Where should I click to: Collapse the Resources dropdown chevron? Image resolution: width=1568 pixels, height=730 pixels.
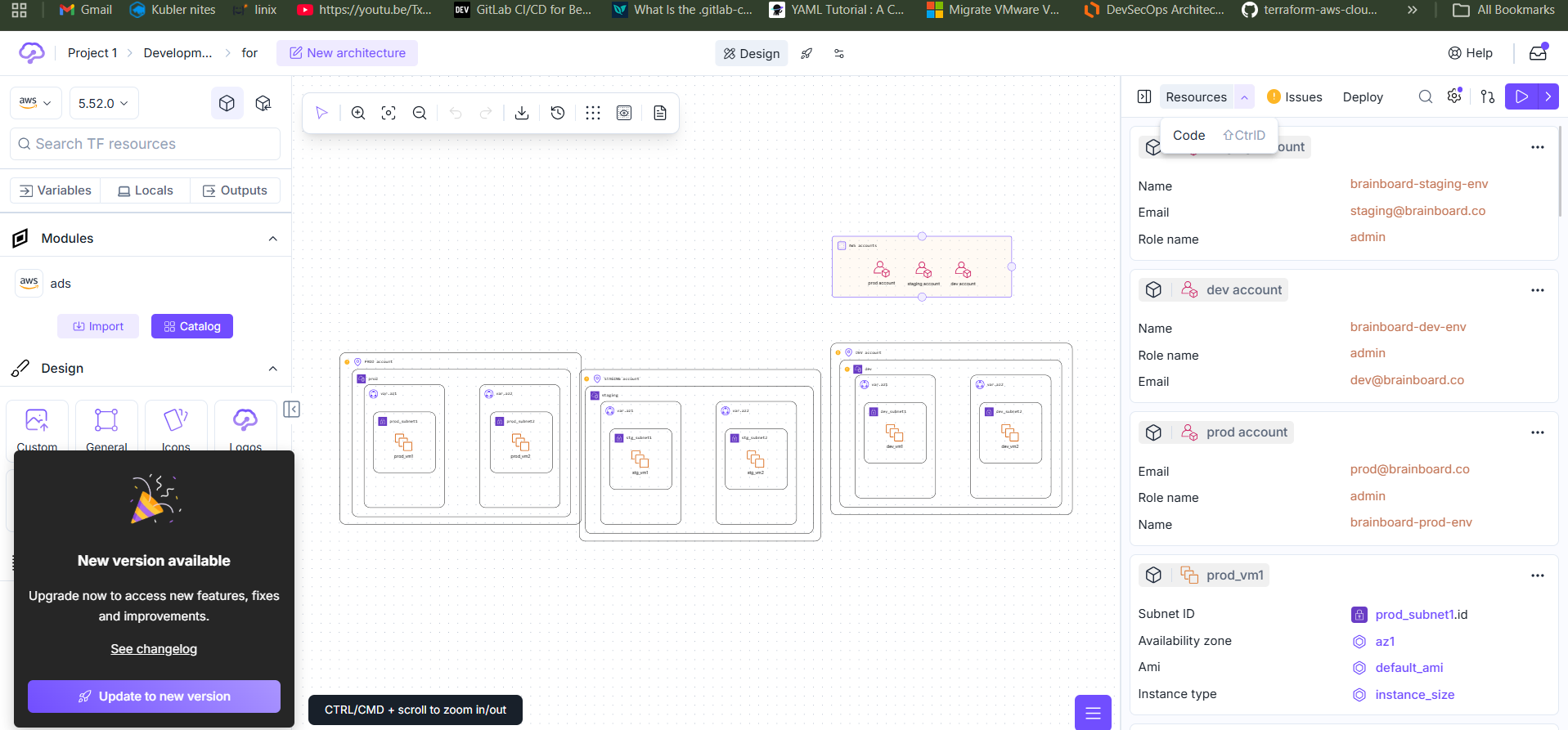pyautogui.click(x=1244, y=96)
